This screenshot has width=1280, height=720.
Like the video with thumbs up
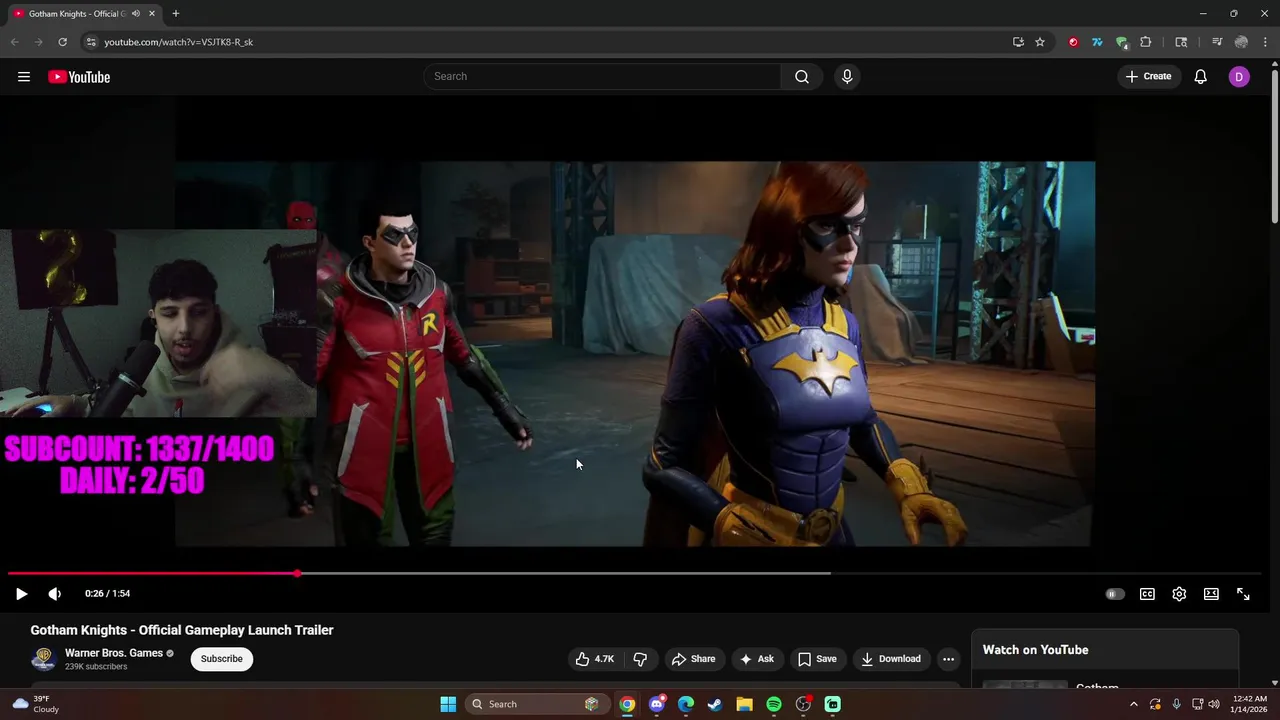(594, 659)
